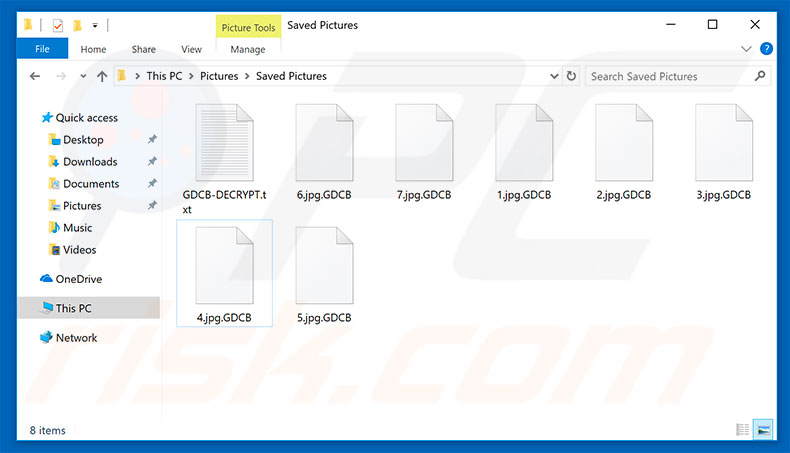Switch to the View ribbon tab
Viewport: 790px width, 453px height.
coord(191,49)
